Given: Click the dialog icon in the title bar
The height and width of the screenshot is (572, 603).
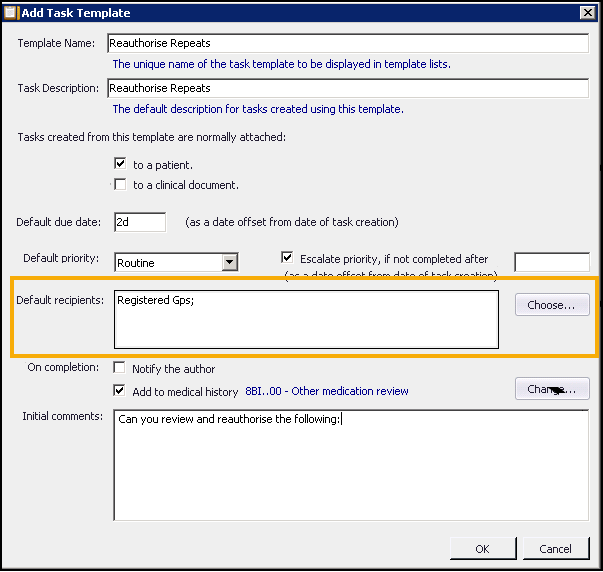Looking at the screenshot, I should click(11, 13).
